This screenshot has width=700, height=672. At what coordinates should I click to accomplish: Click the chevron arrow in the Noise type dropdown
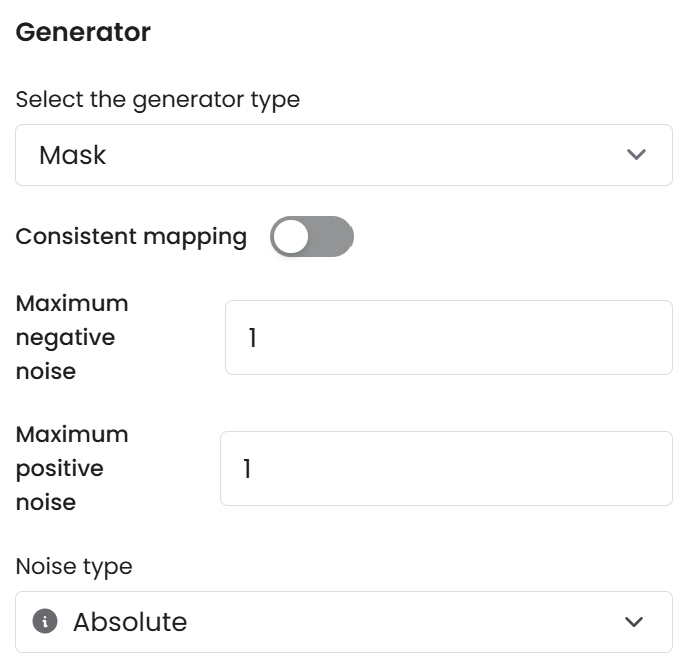[633, 622]
